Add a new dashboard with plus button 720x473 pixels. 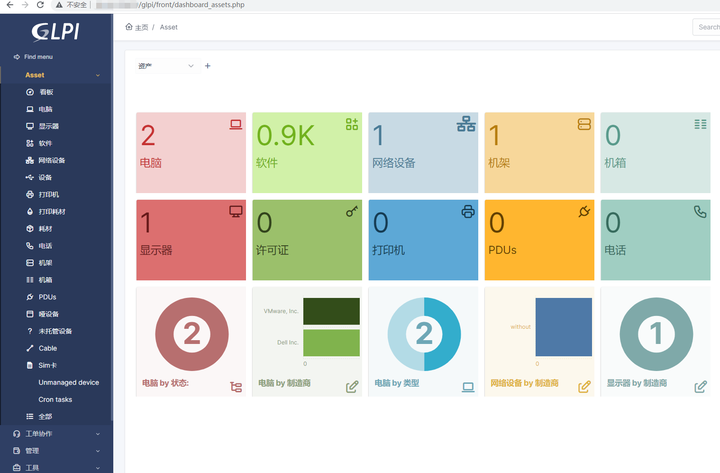[208, 66]
